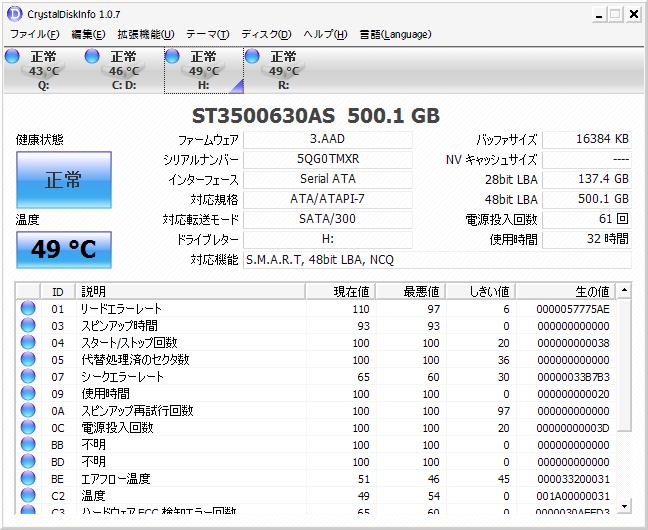Select the エアフロー温度 attribute text
648x530 pixels.
115,479
